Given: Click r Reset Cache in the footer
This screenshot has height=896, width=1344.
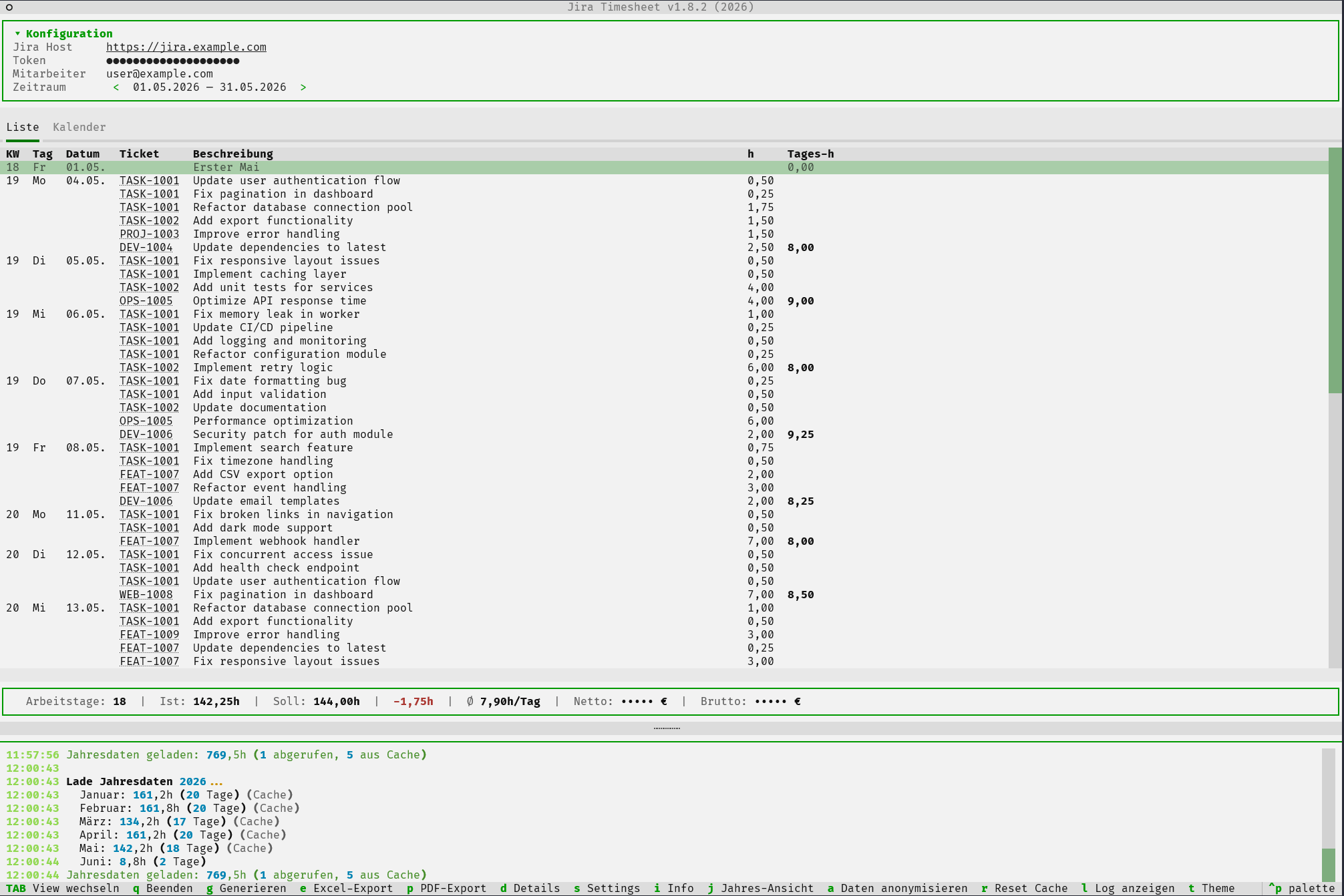Looking at the screenshot, I should [x=1025, y=889].
